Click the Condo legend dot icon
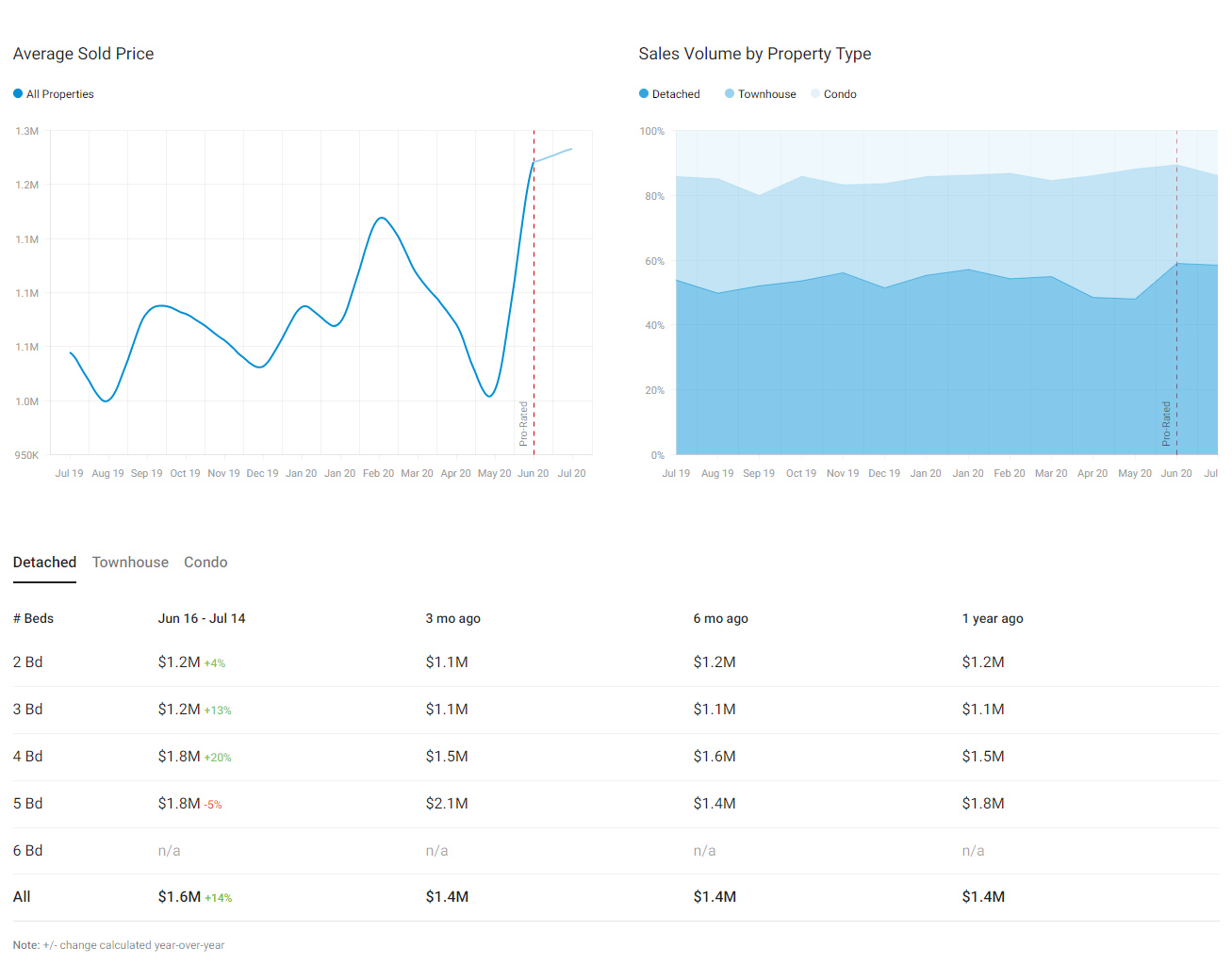The image size is (1232, 980). (x=814, y=93)
